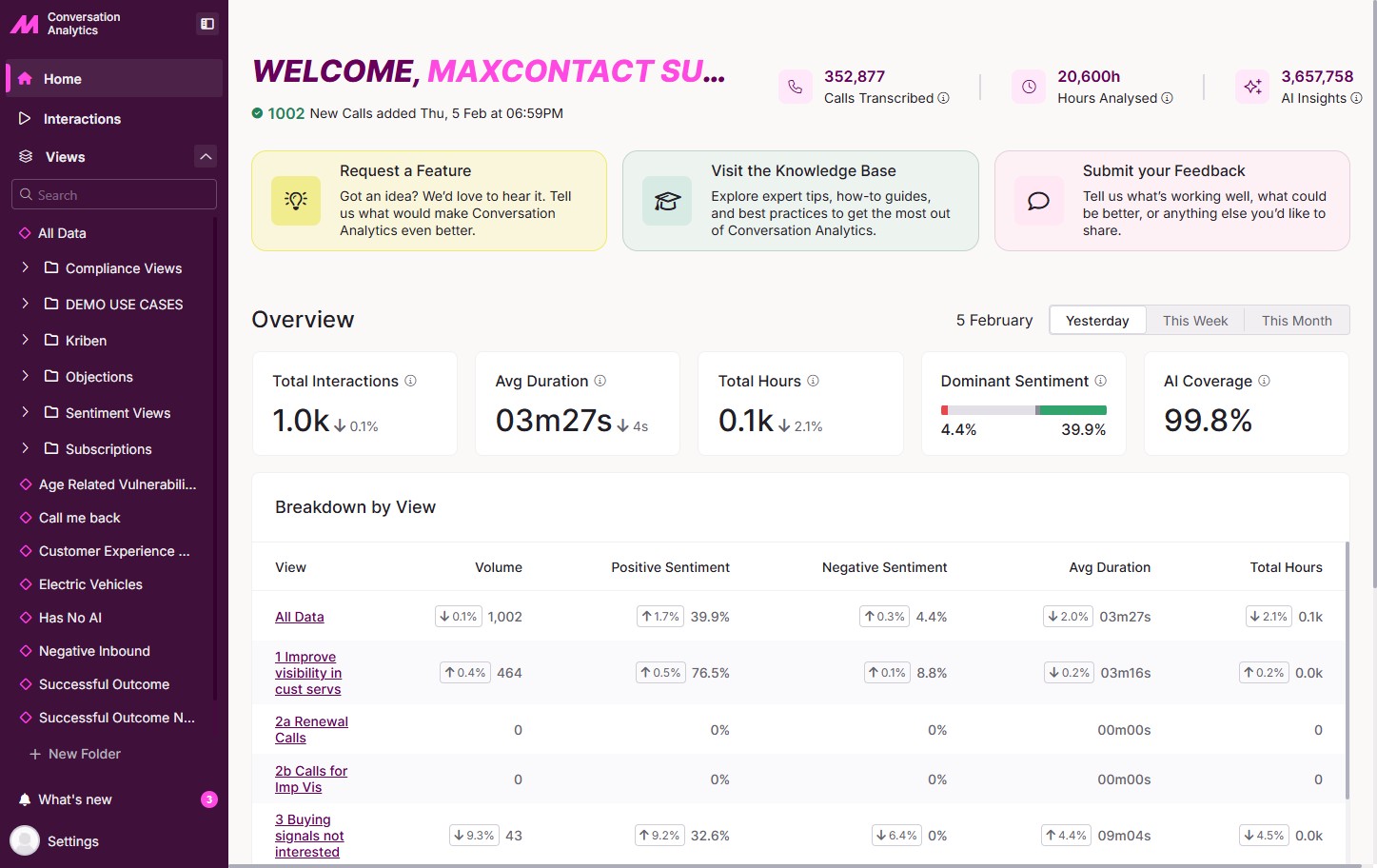
Task: Open '1 Improve visibility in cust servs' link
Action: pos(308,673)
